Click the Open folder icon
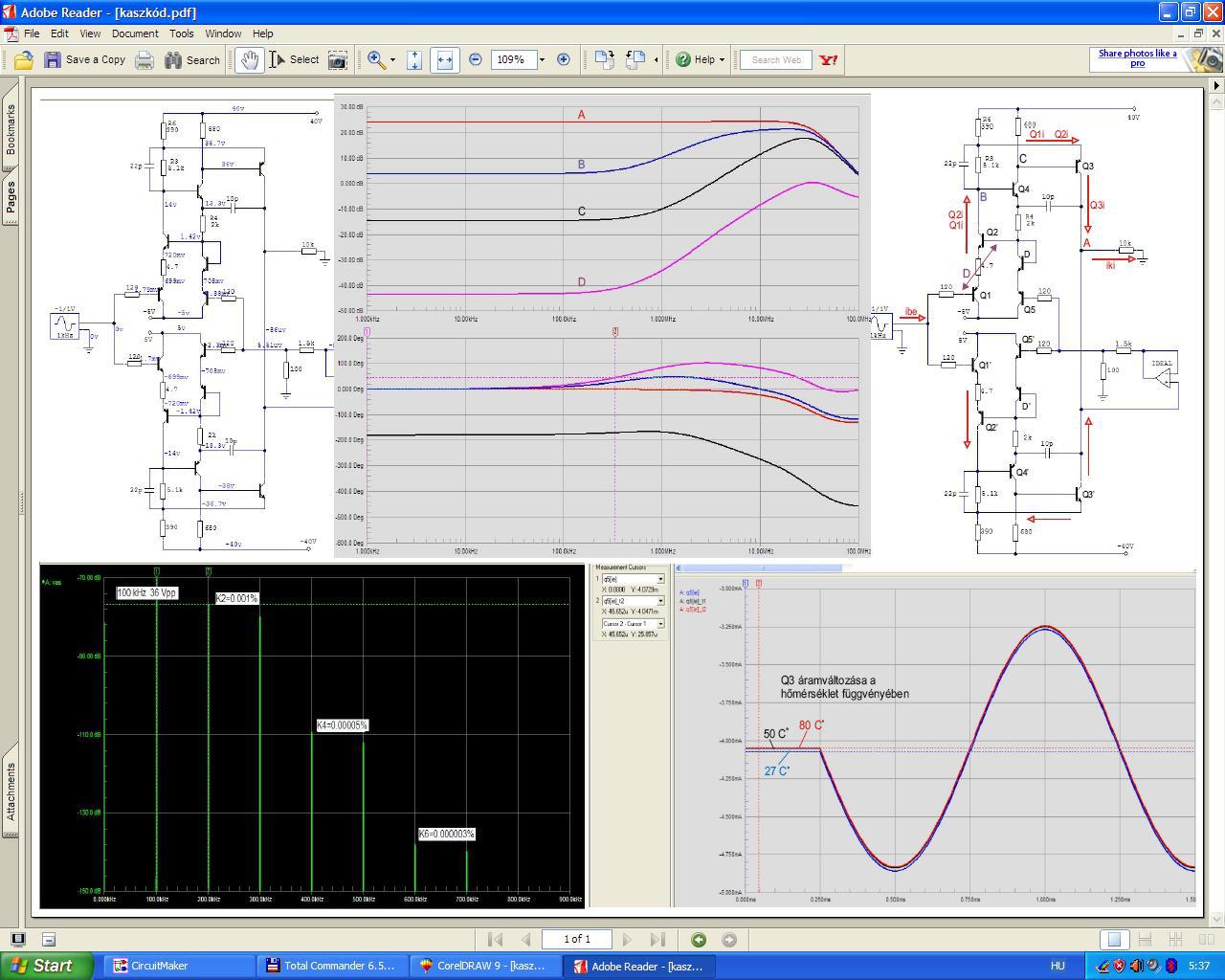Viewport: 1225px width, 980px height. point(23,59)
